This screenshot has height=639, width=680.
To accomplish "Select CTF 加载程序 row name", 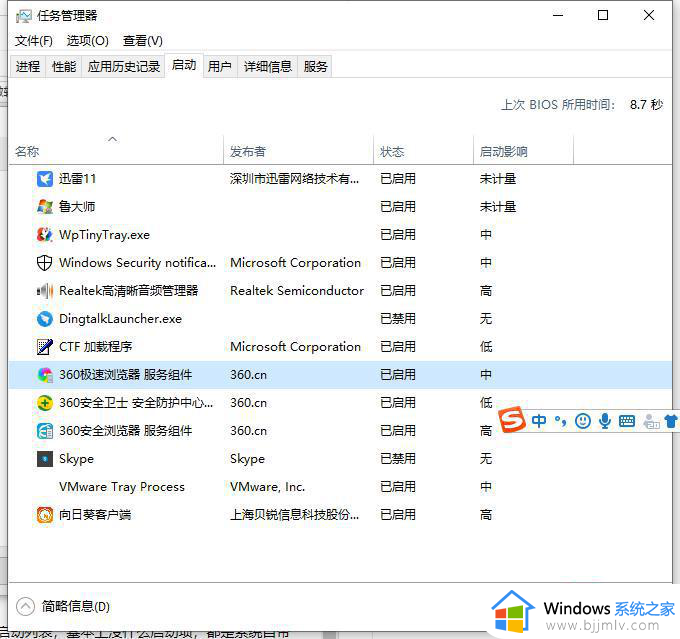I will 96,347.
